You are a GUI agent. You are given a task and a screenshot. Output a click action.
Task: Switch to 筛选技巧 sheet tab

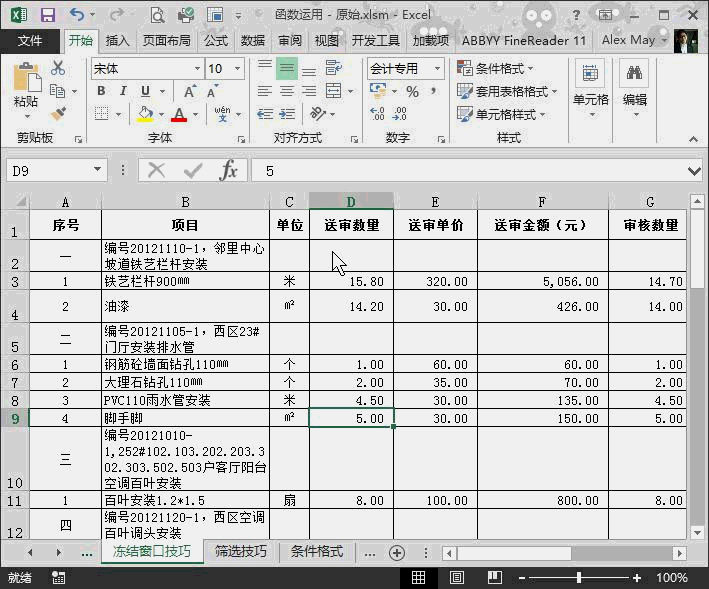pos(240,552)
